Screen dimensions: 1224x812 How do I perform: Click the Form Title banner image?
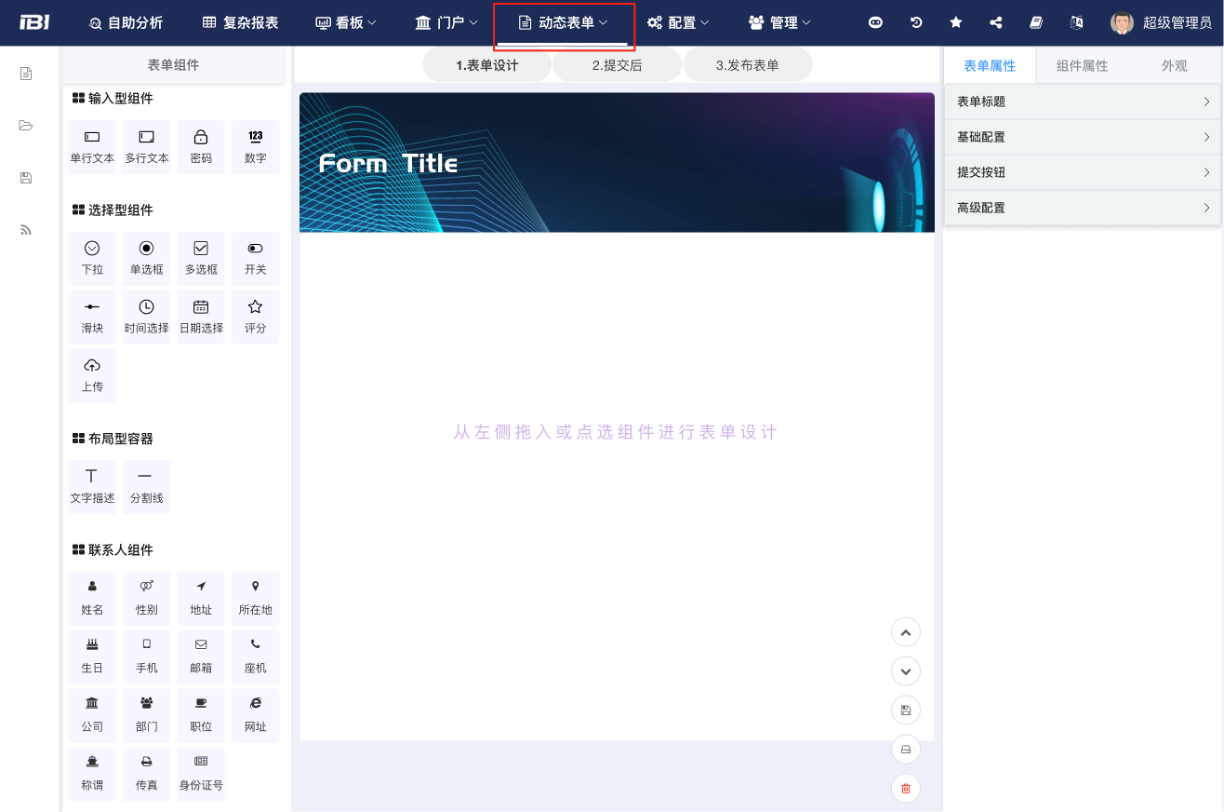coord(616,163)
